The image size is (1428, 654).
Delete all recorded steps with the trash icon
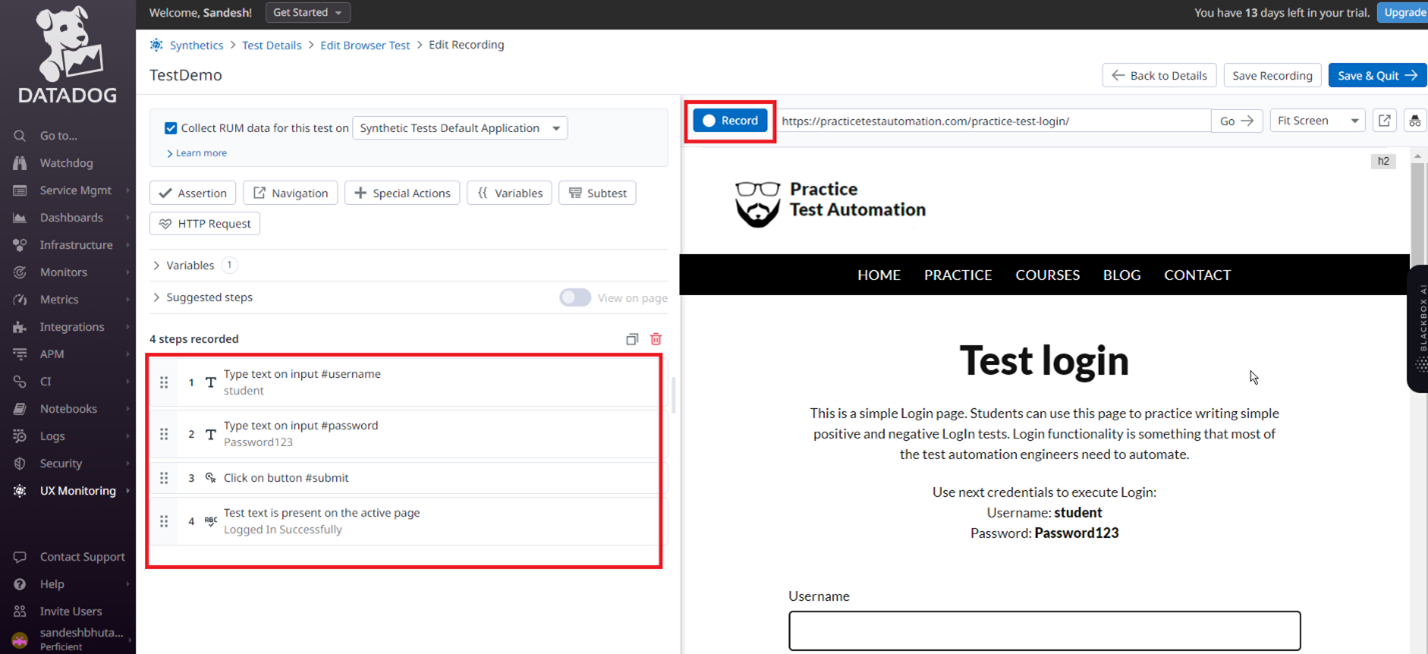[656, 339]
